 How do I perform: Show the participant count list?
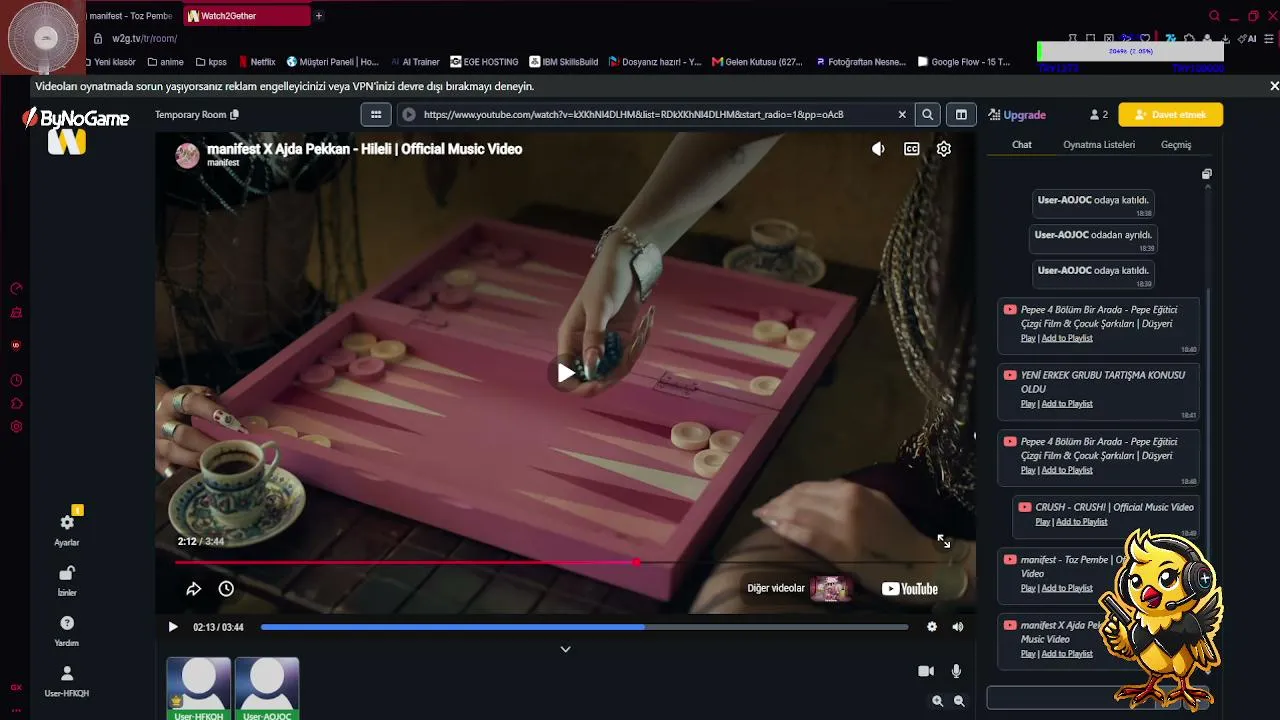1099,115
